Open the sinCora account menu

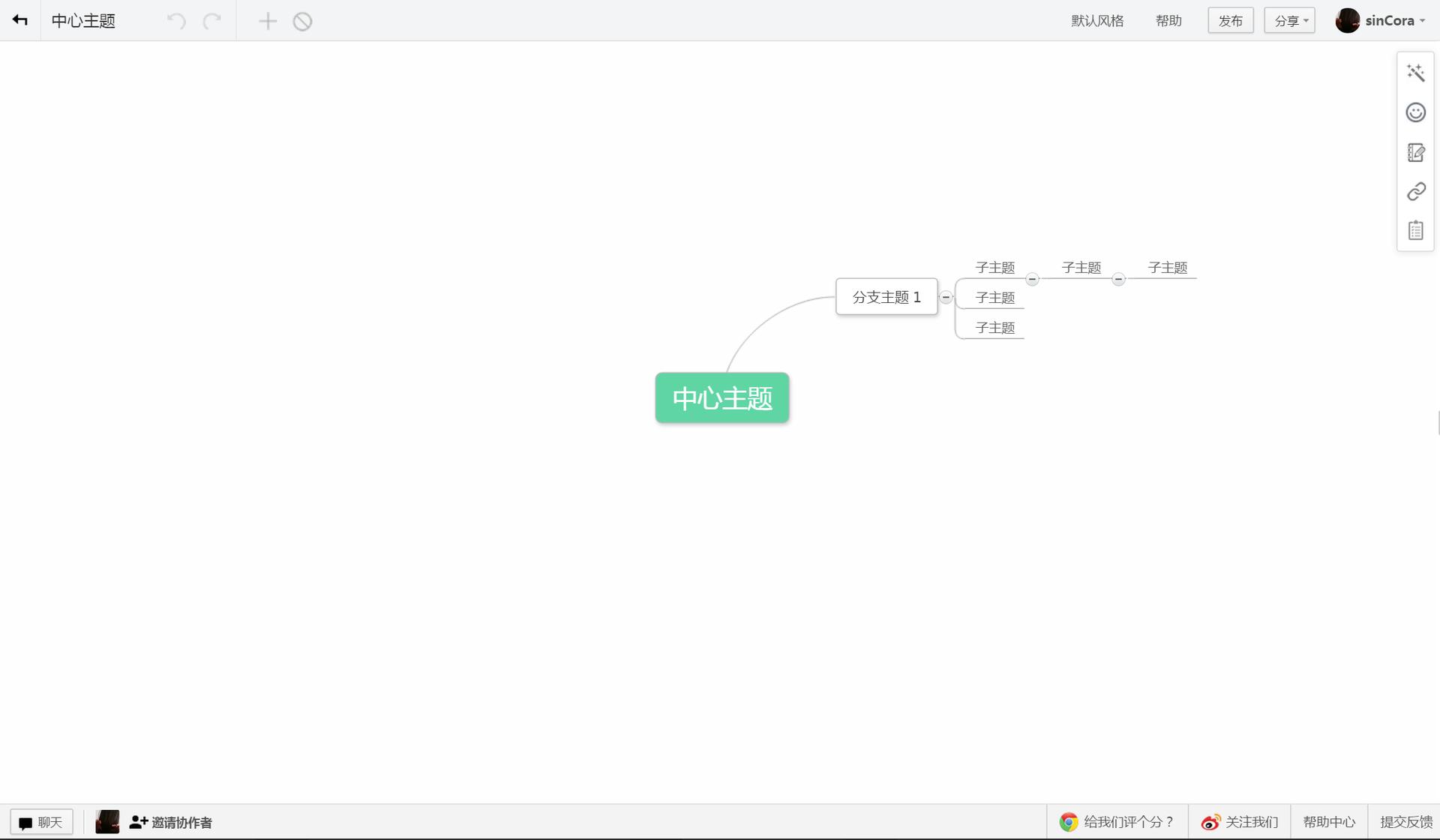click(1381, 21)
